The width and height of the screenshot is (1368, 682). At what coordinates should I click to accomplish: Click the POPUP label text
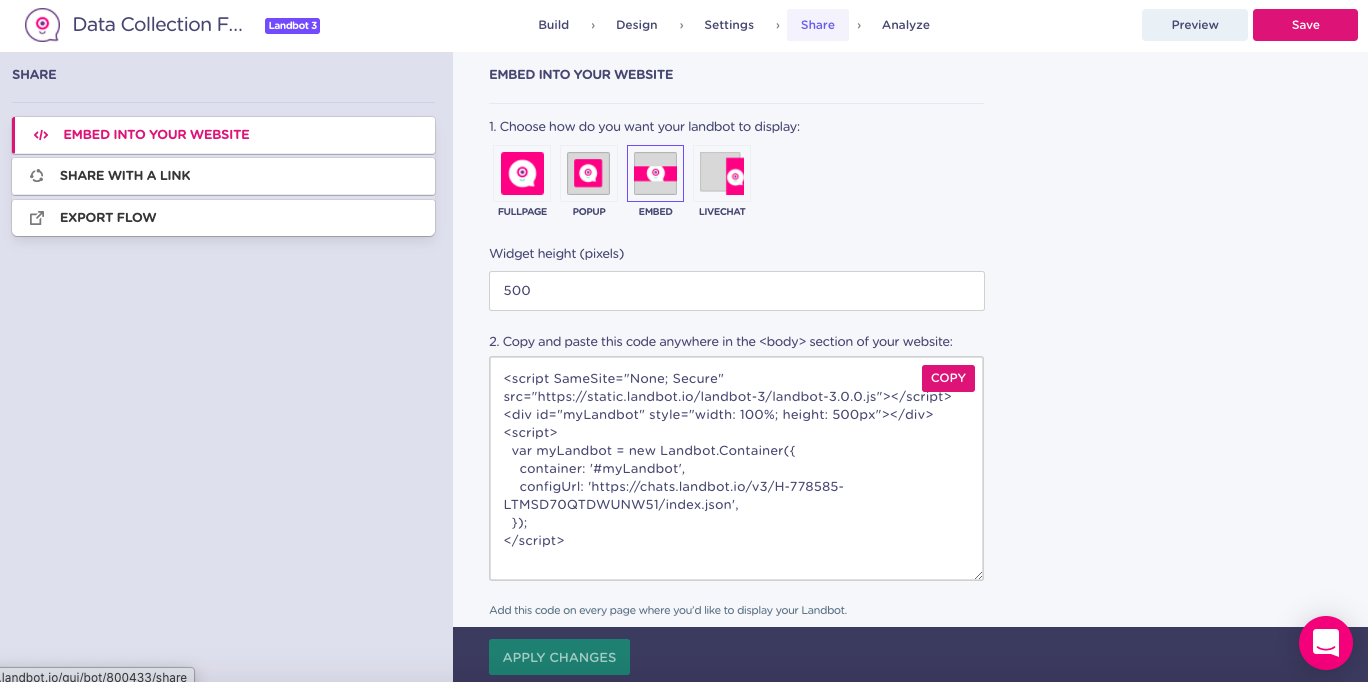(x=589, y=212)
